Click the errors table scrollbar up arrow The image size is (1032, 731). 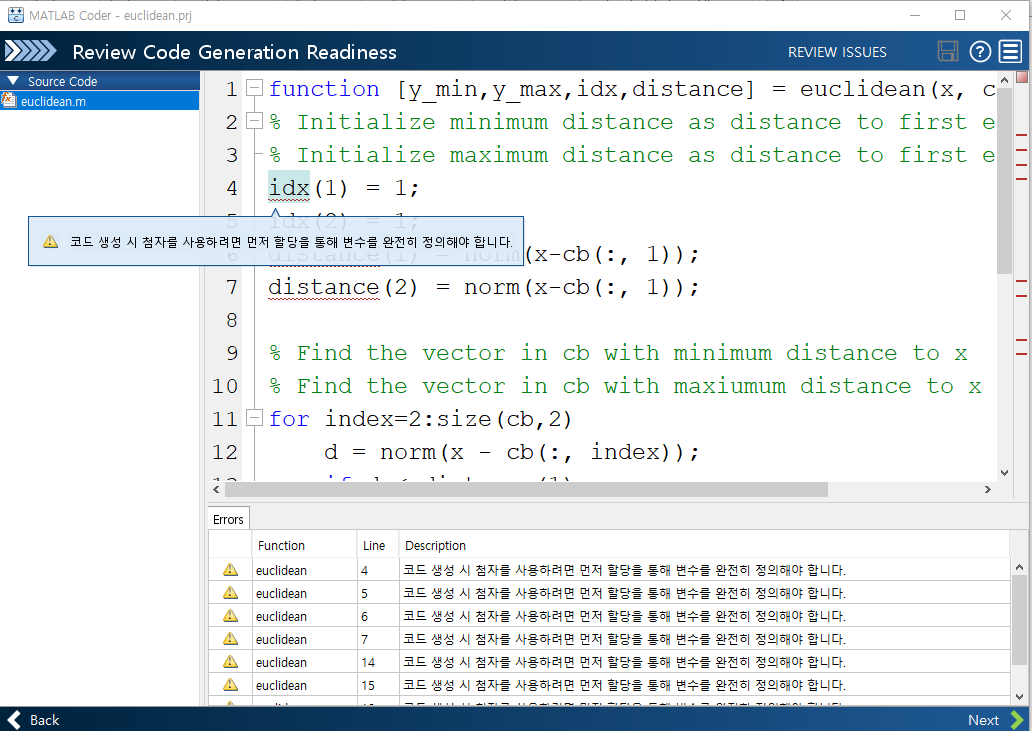point(1019,567)
